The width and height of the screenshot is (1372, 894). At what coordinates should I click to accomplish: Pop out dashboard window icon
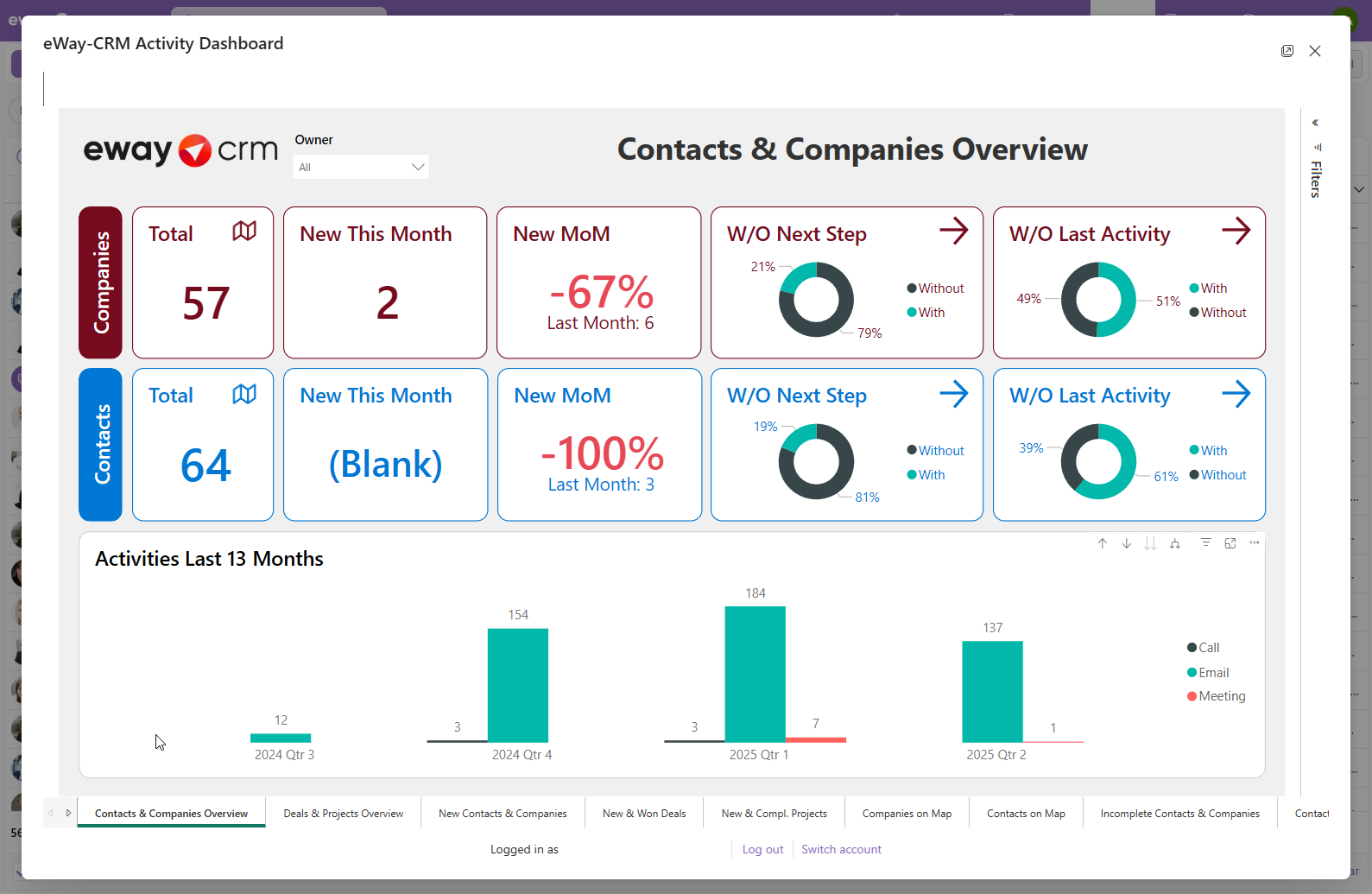1287,51
